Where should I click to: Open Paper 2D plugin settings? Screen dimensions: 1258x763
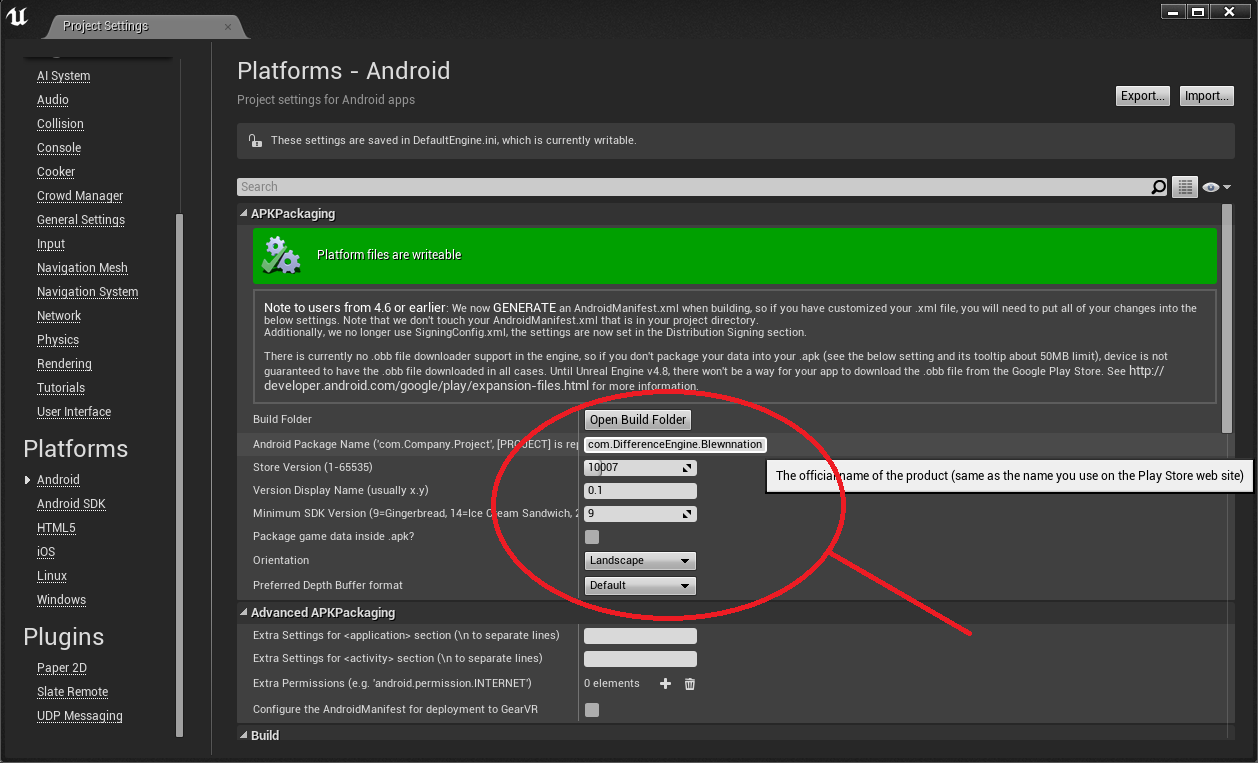pyautogui.click(x=62, y=668)
